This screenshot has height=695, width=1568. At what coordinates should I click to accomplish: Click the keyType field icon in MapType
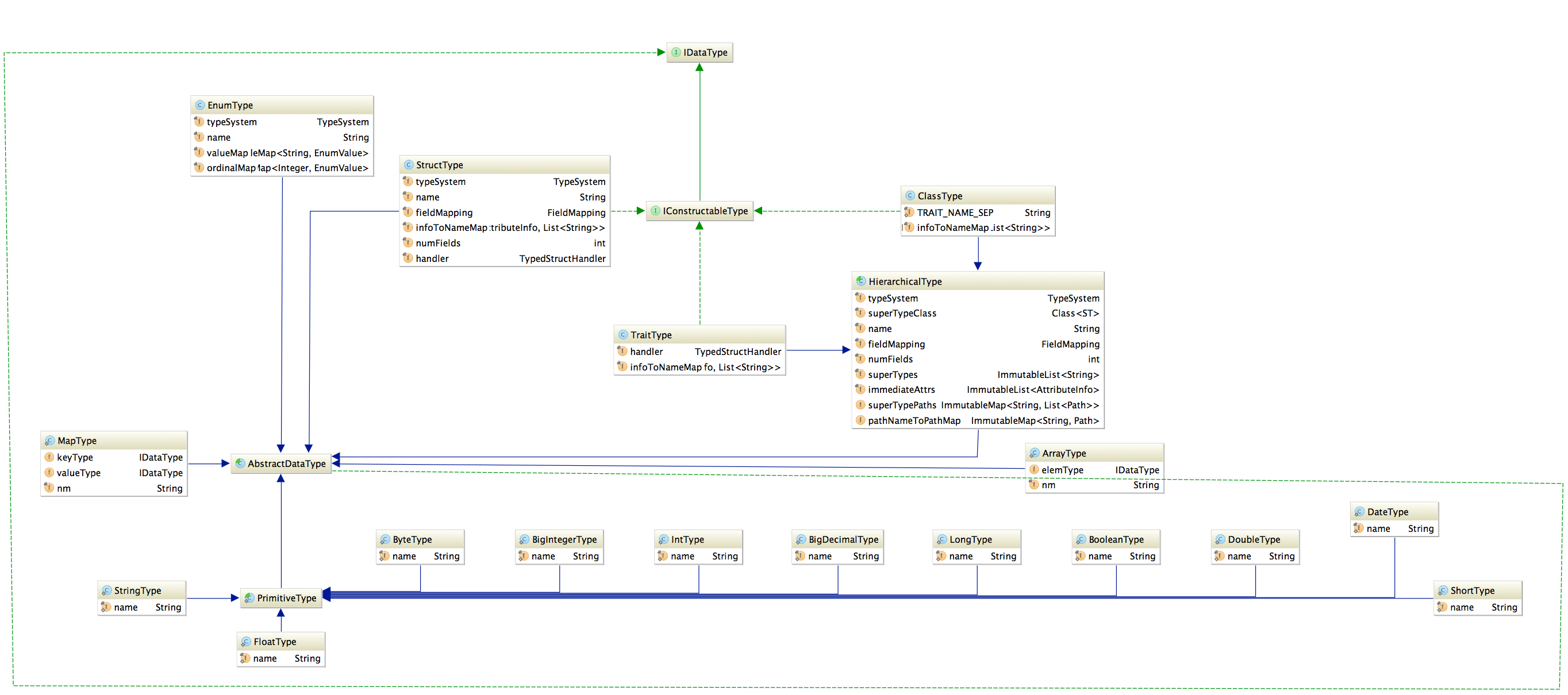[x=49, y=457]
